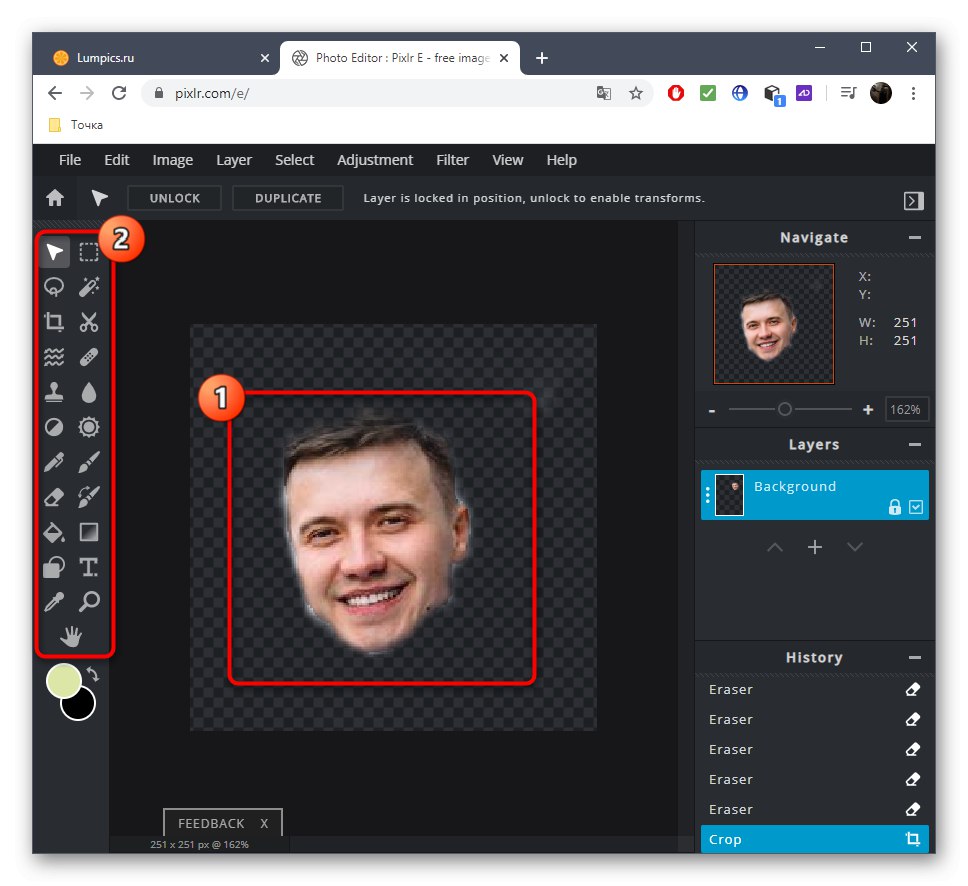Collapse the Navigate panel
This screenshot has width=968, height=886.
point(915,238)
